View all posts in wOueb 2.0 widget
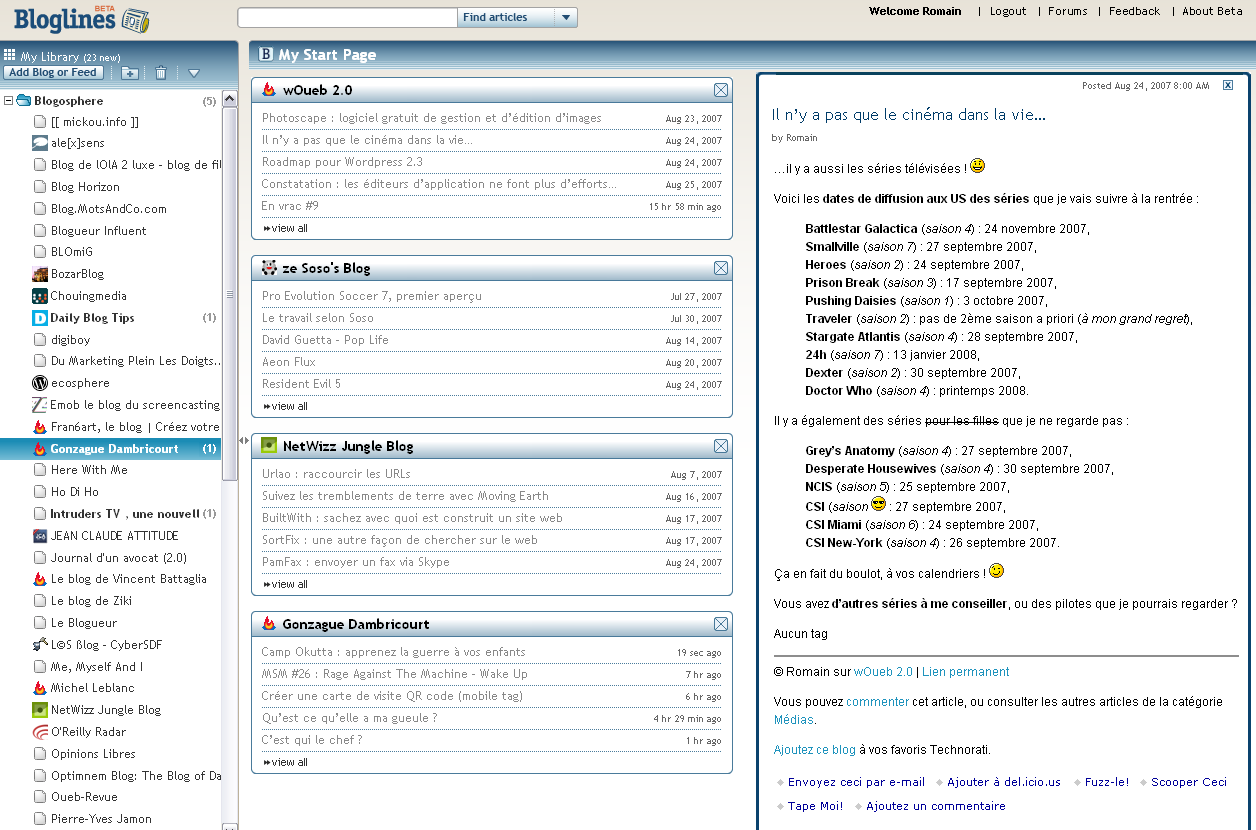The image size is (1256, 830). tap(285, 228)
